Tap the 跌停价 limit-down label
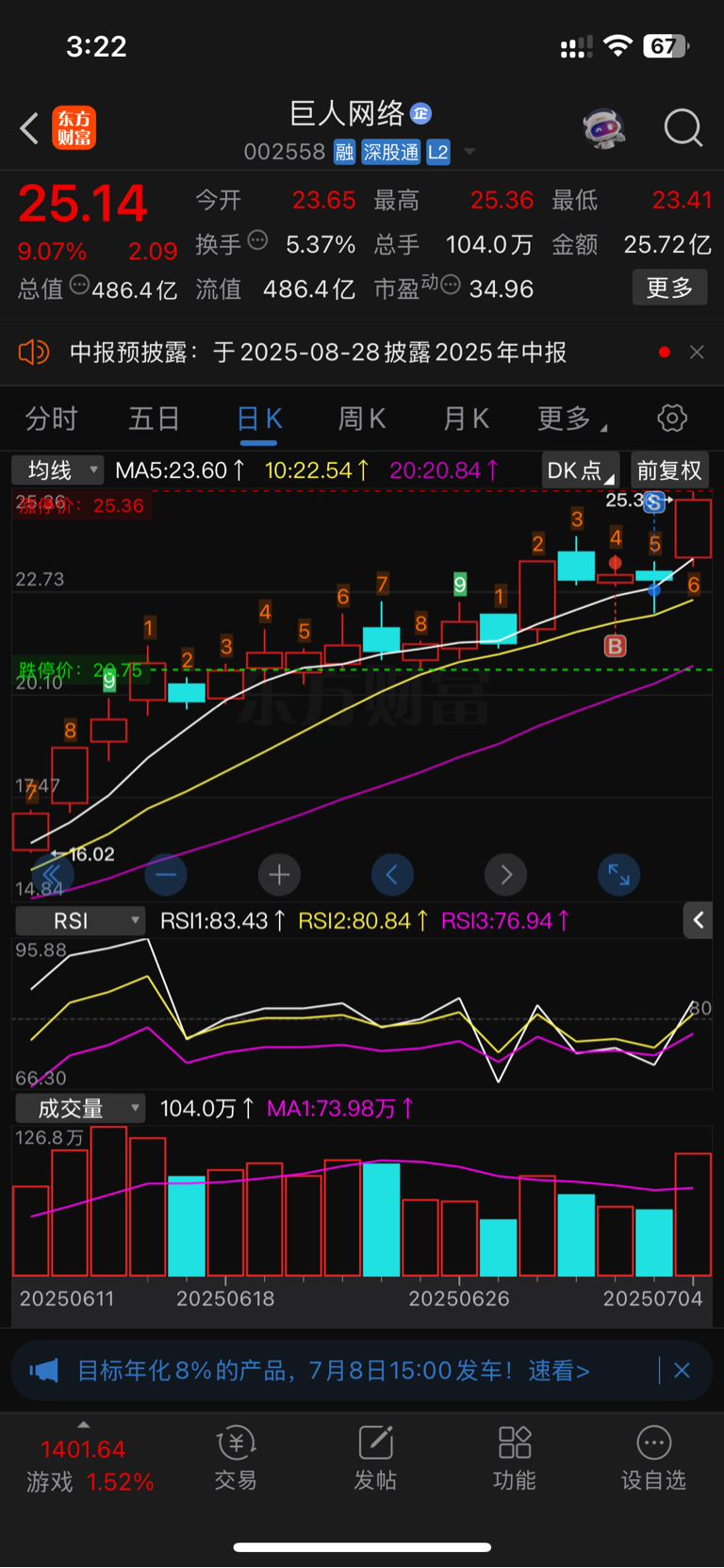The image size is (724, 1568). (x=80, y=670)
